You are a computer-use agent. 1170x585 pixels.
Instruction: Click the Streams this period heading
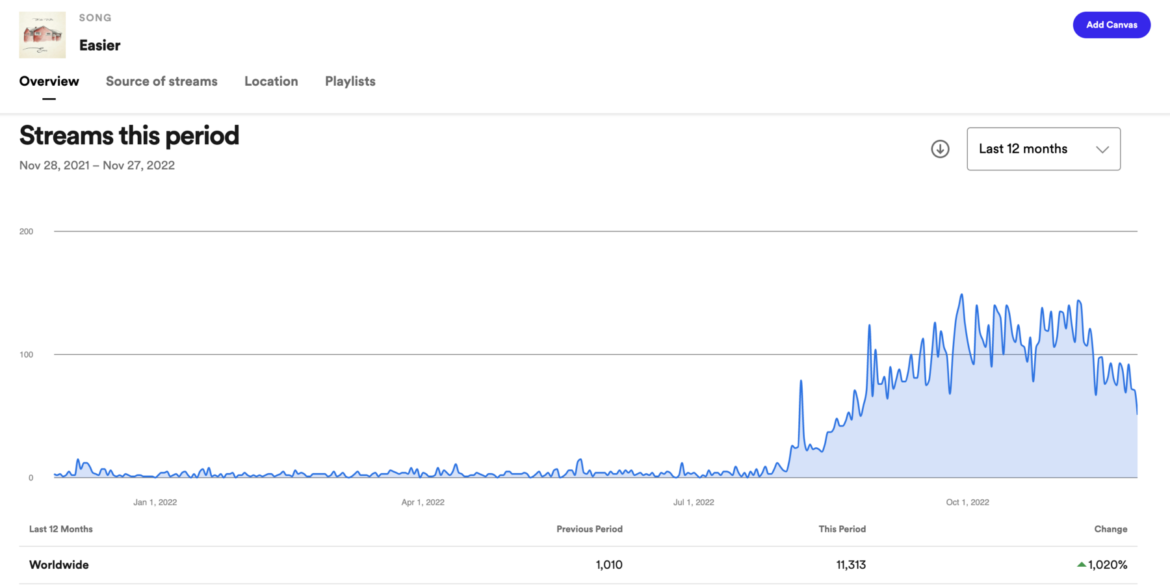(129, 135)
